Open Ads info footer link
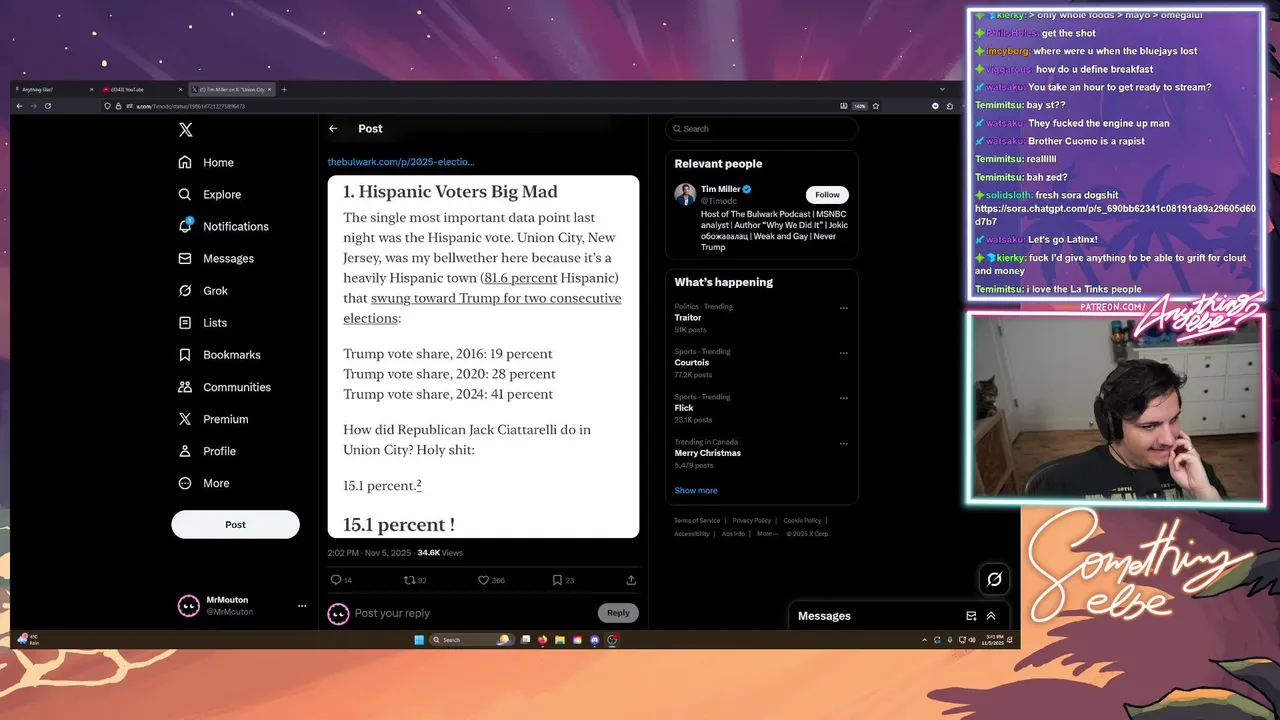The image size is (1280, 720). tap(733, 533)
